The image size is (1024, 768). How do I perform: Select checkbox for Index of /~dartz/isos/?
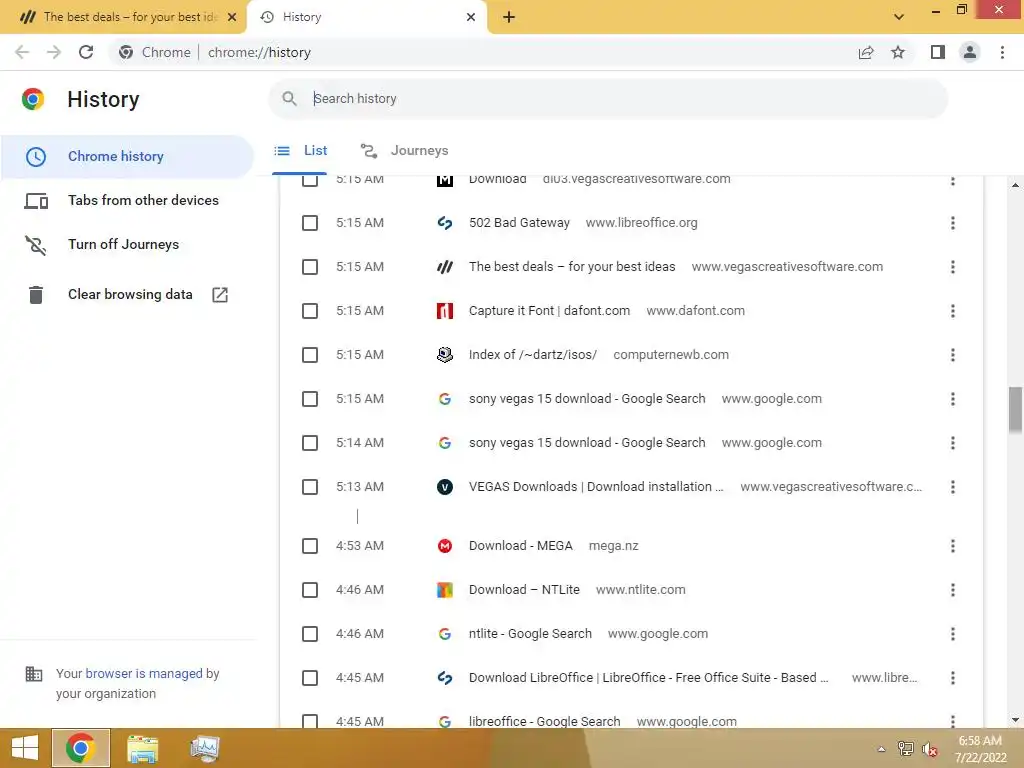[310, 355]
